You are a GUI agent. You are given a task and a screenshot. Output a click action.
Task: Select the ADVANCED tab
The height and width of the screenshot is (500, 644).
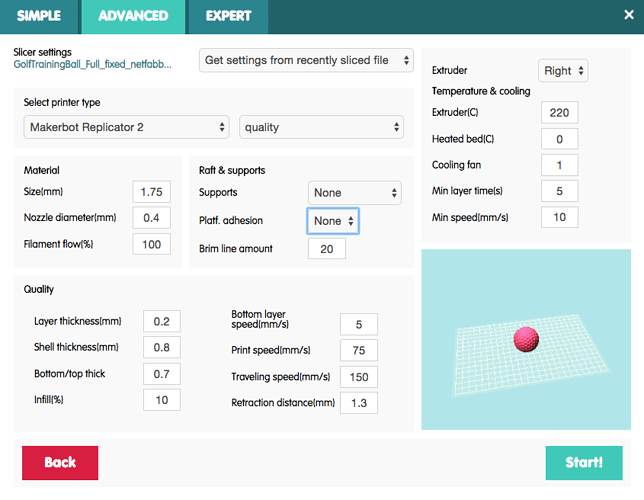pyautogui.click(x=133, y=16)
